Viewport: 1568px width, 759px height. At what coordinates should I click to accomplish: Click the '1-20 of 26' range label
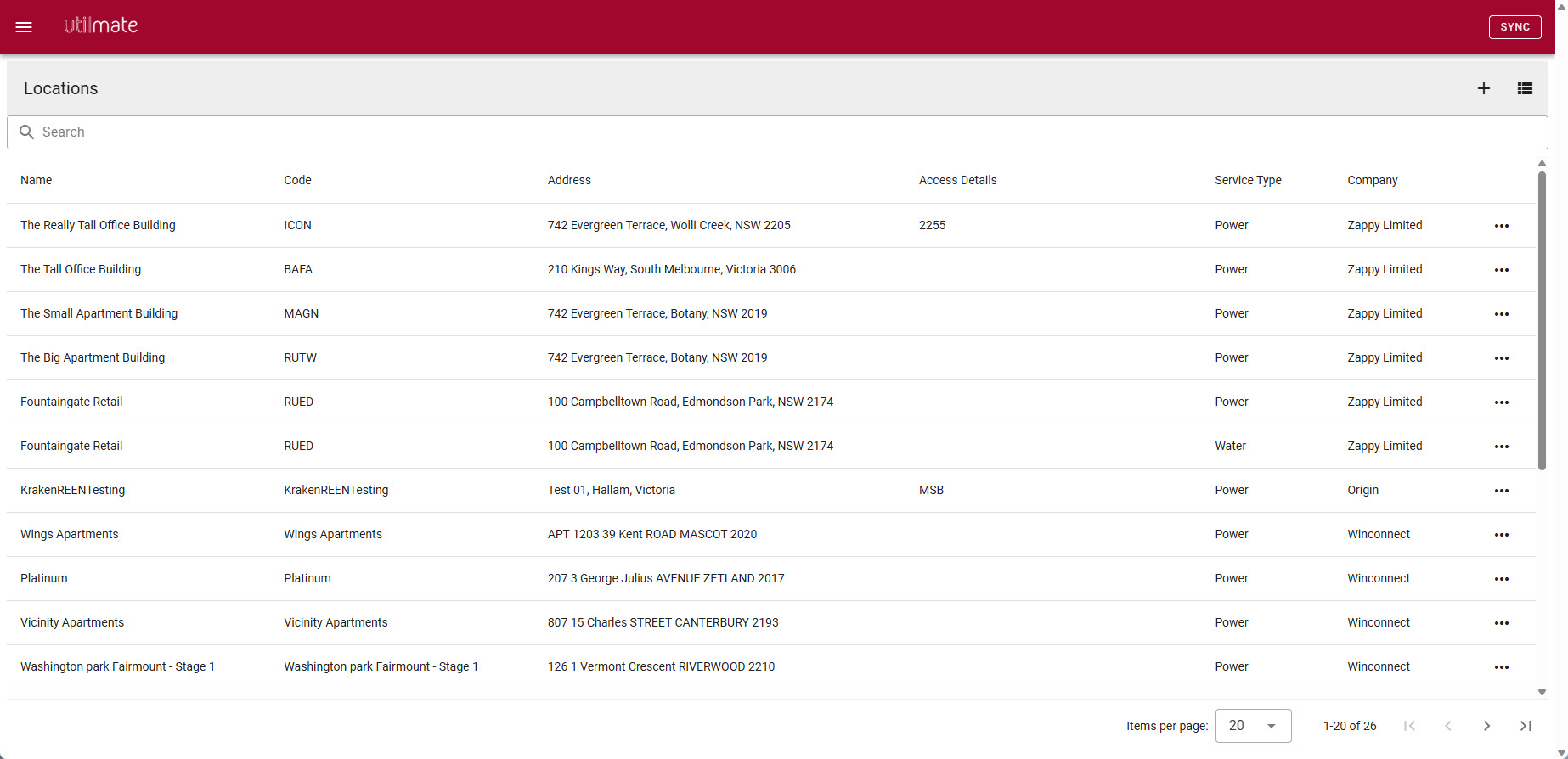pos(1350,726)
